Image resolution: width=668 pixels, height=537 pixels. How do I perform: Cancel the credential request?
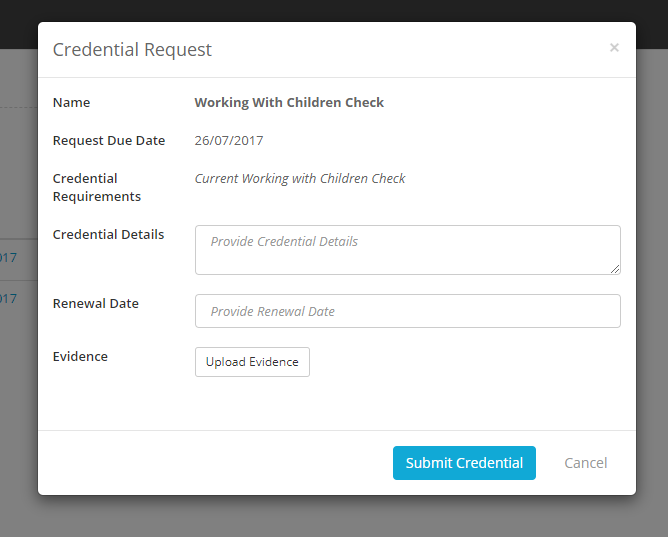point(585,463)
